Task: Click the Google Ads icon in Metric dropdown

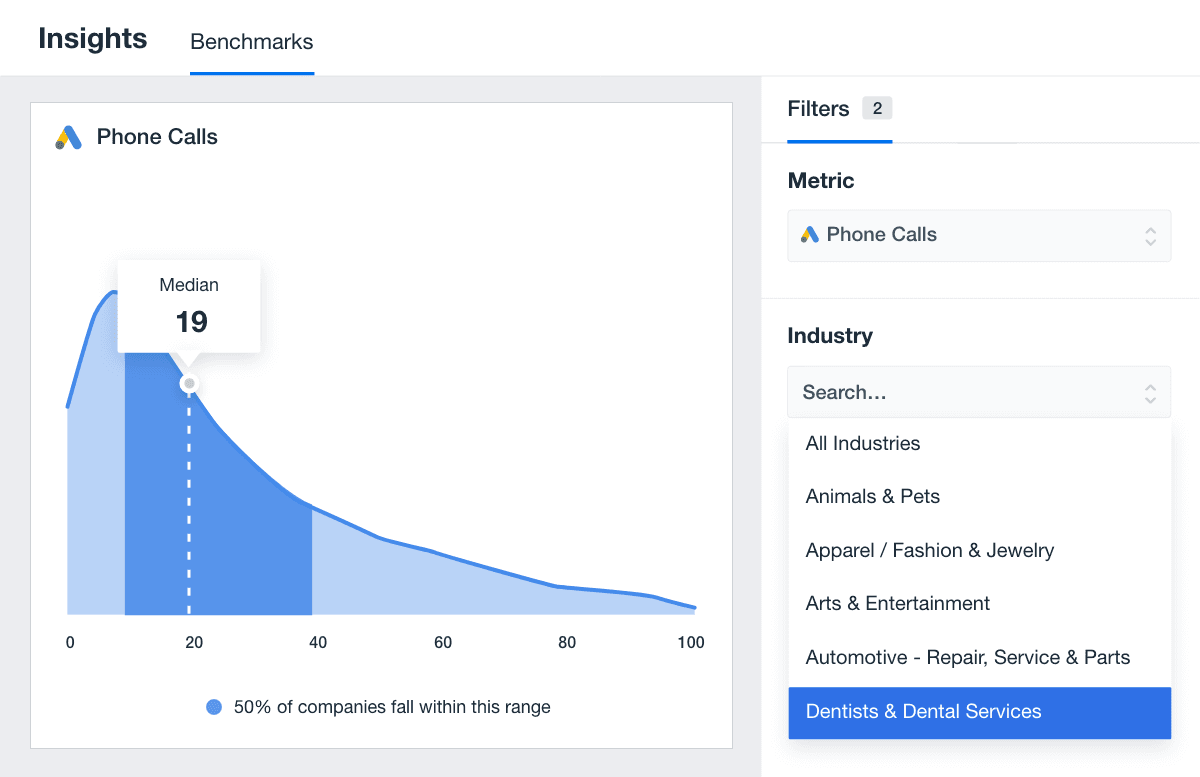Action: click(x=810, y=235)
